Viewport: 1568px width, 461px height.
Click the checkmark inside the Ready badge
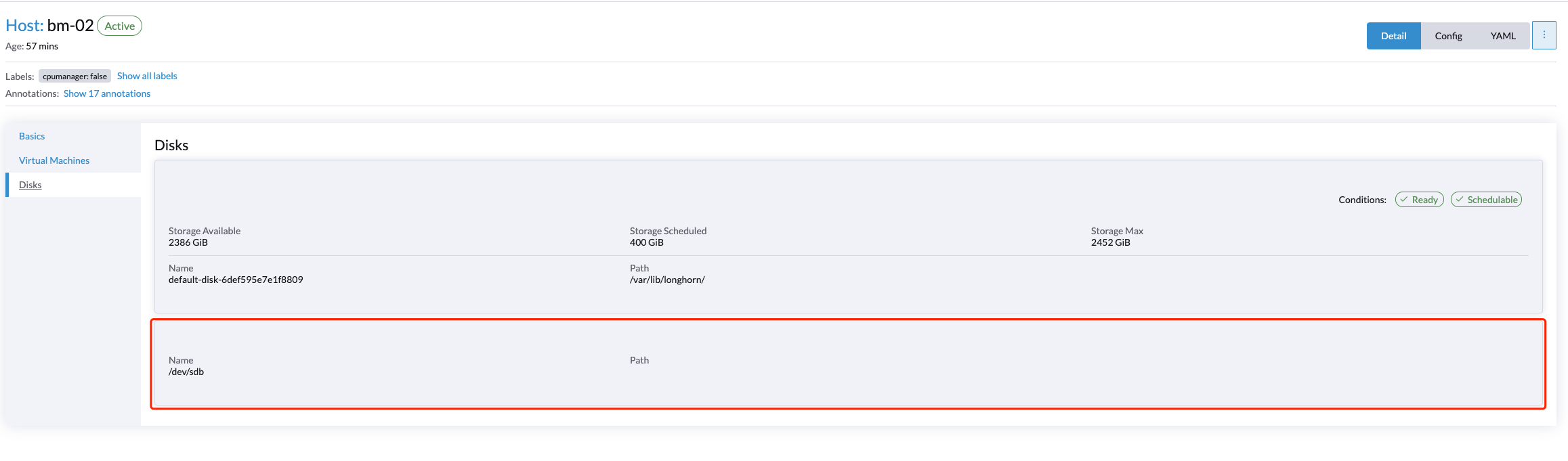click(1404, 199)
